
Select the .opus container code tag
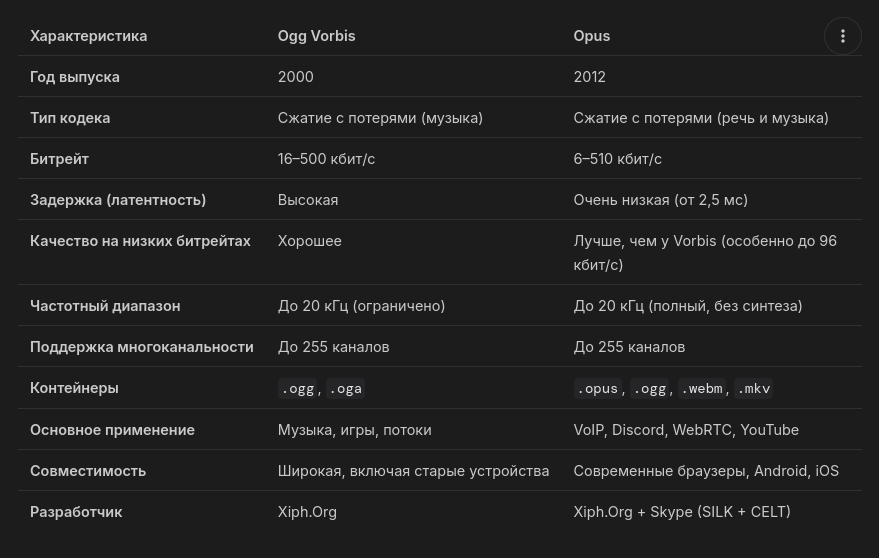(x=597, y=389)
